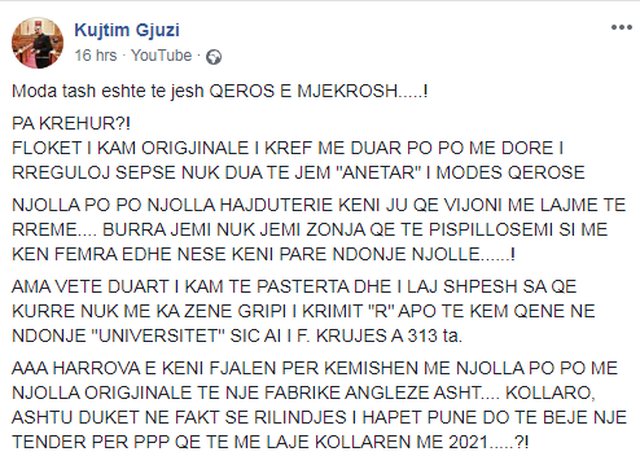Screen dimensions: 640x465
Task: Click the line beginning "KEN FEMRA EDHE NESE"
Action: pos(264,254)
